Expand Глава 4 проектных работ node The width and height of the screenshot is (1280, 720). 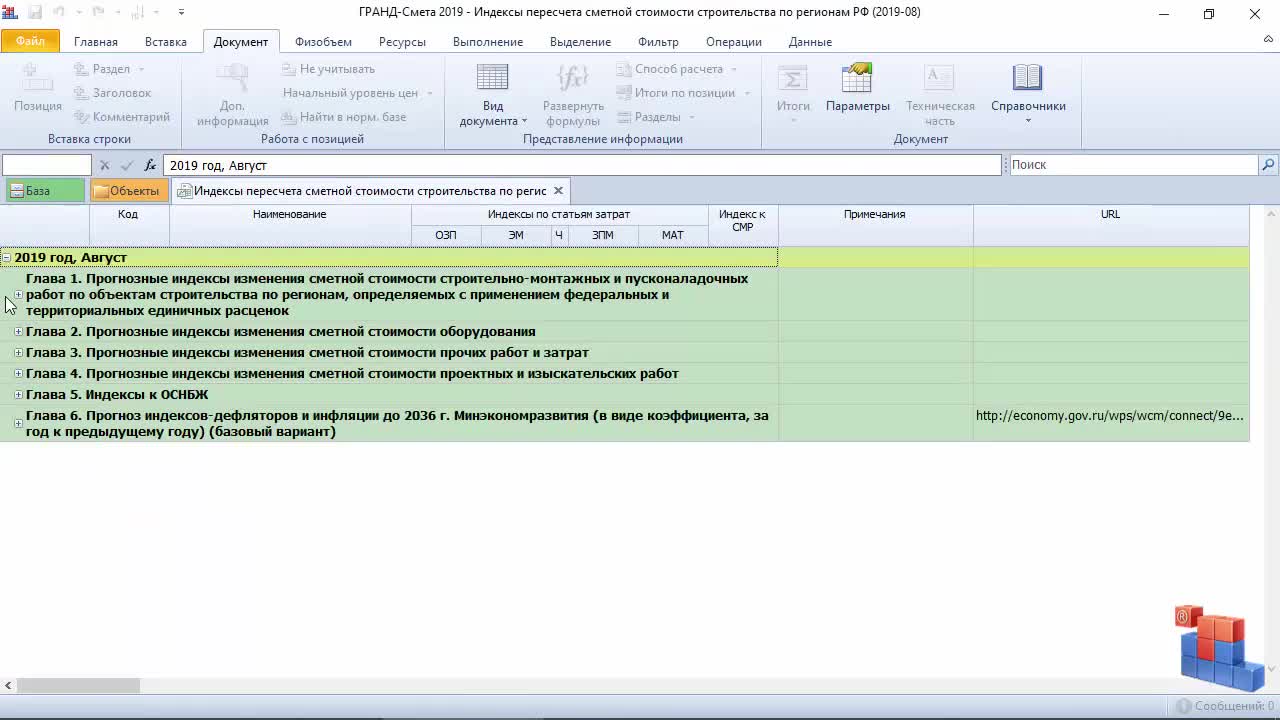click(18, 374)
